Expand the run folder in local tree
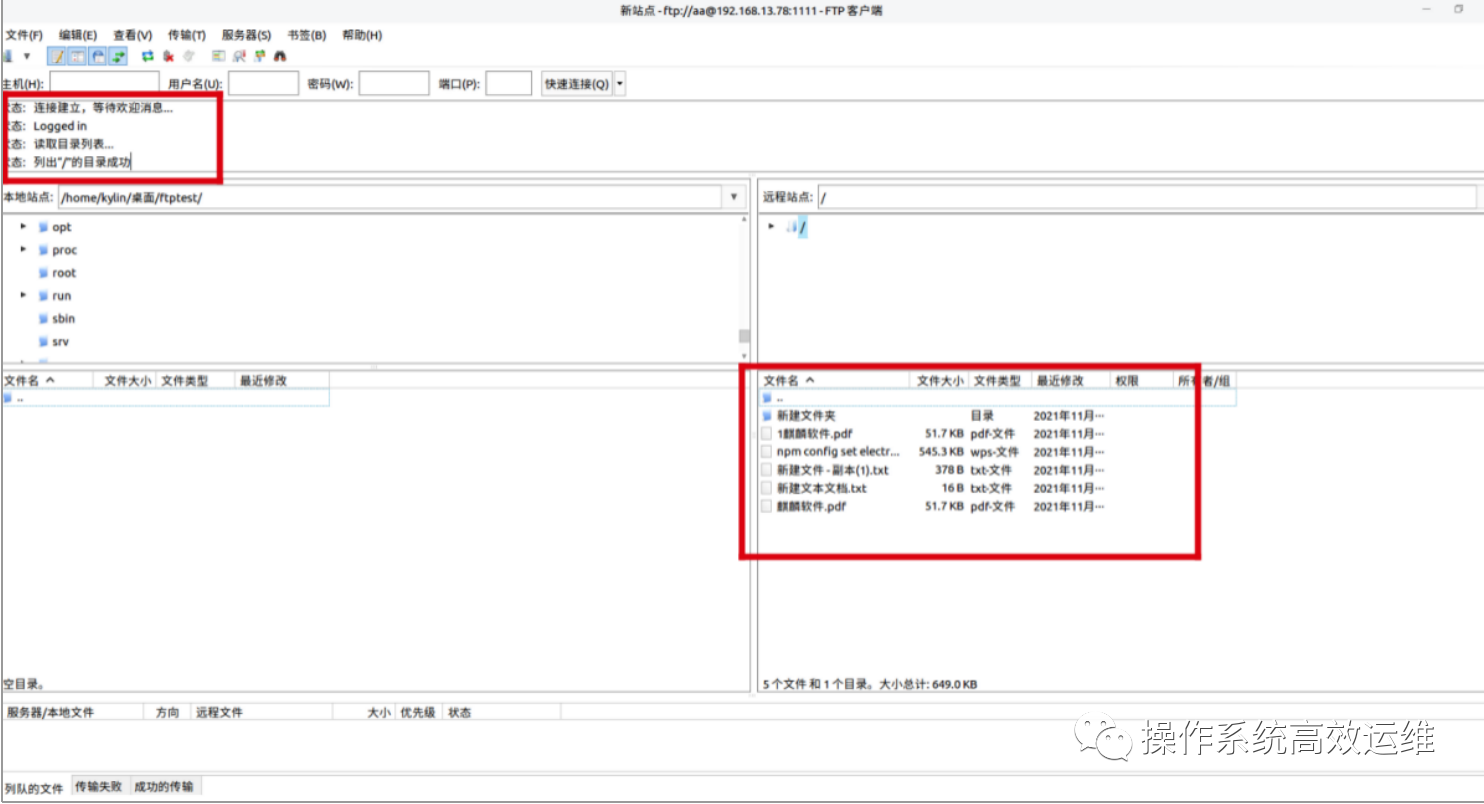The height and width of the screenshot is (804, 1484). click(x=24, y=295)
